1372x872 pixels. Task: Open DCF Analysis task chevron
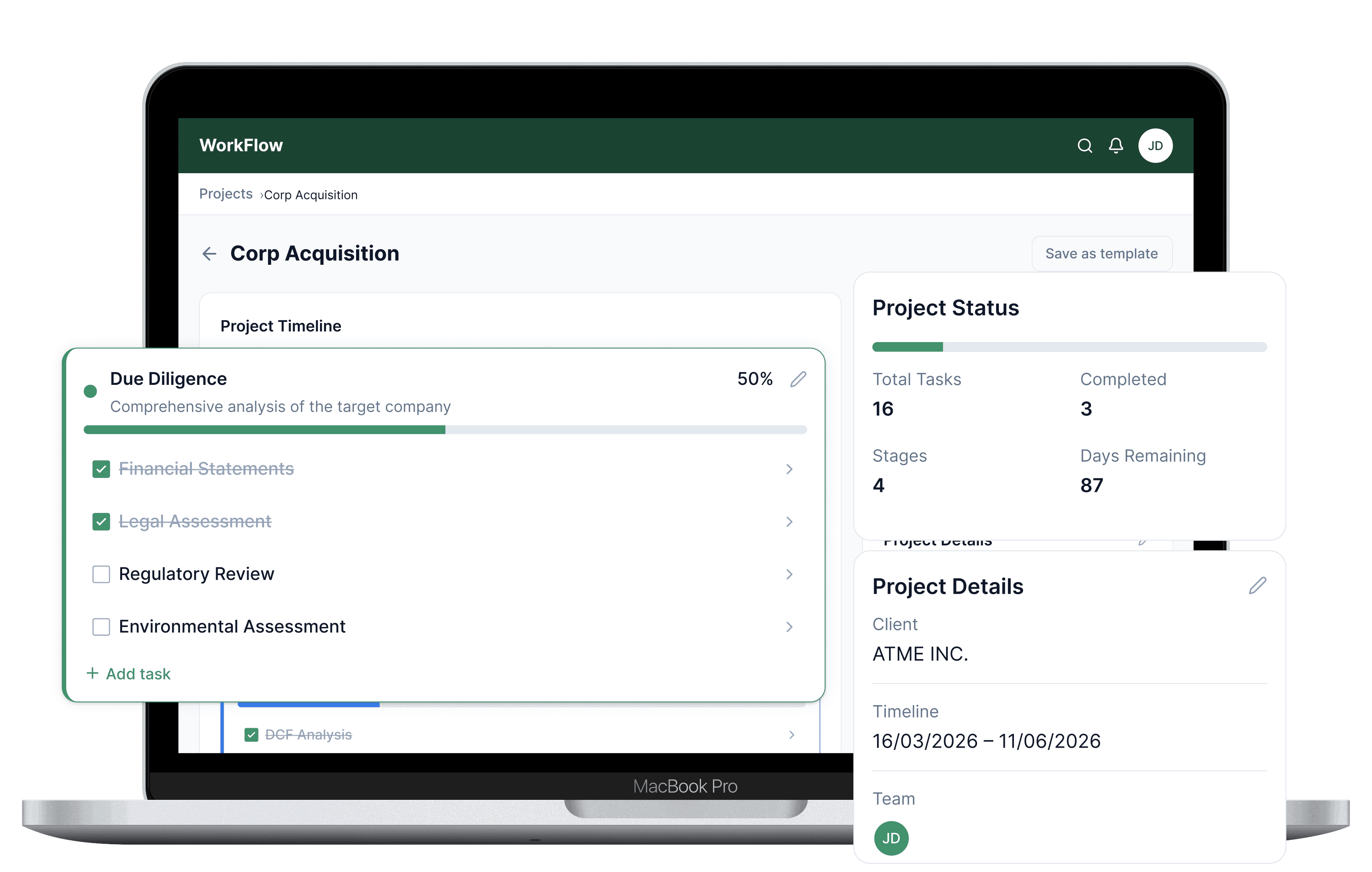[x=791, y=735]
